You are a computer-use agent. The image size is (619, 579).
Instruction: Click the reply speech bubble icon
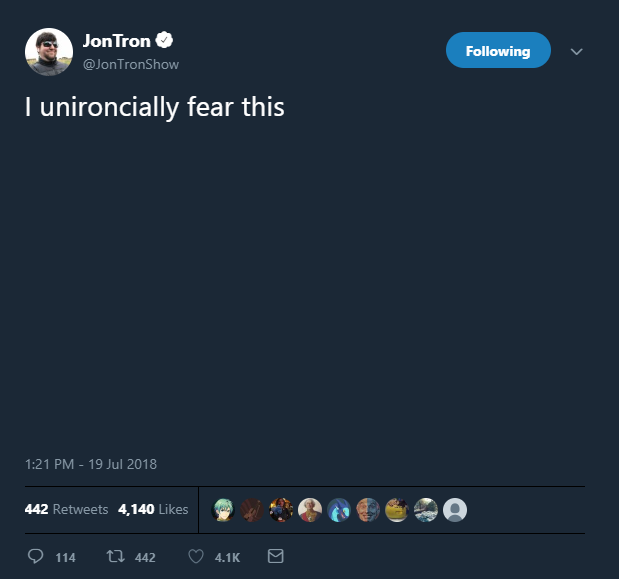[36, 556]
